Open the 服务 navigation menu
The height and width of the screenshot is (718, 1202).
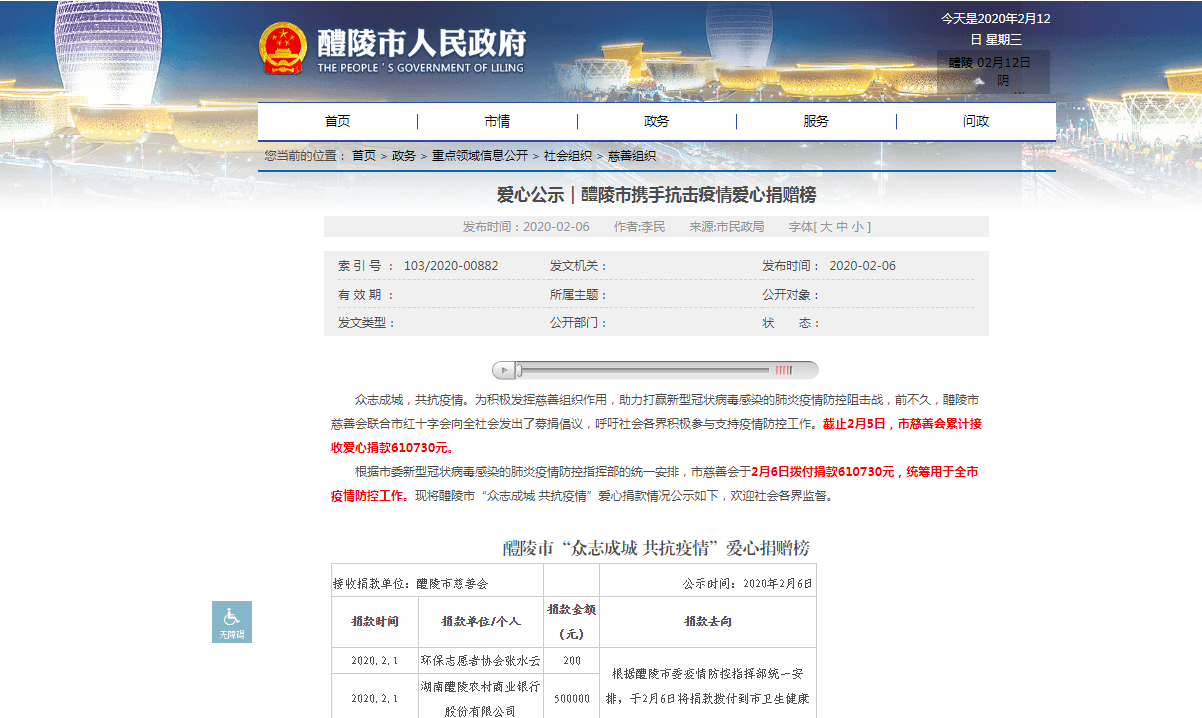point(815,120)
